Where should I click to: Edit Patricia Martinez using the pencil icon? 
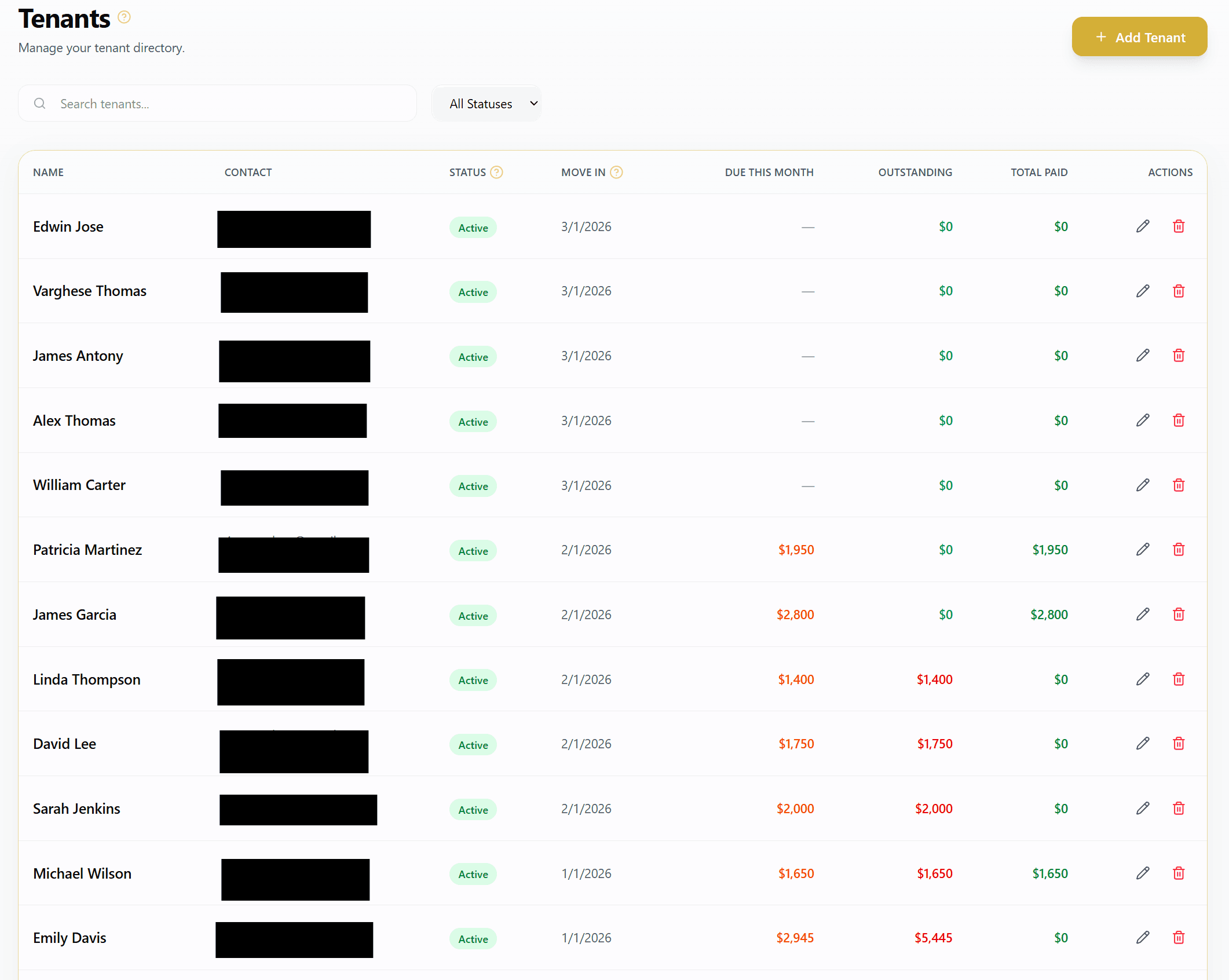click(x=1143, y=549)
